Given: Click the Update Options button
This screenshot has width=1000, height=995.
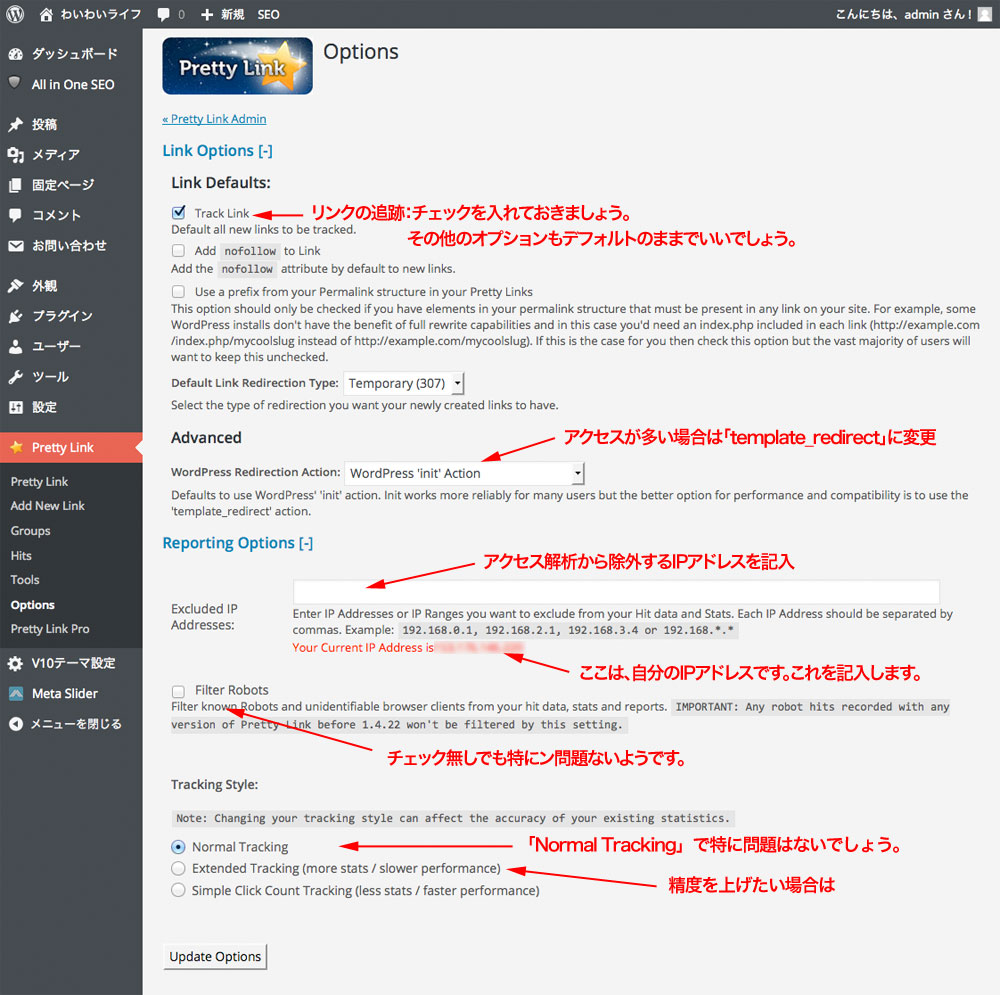Looking at the screenshot, I should point(215,957).
